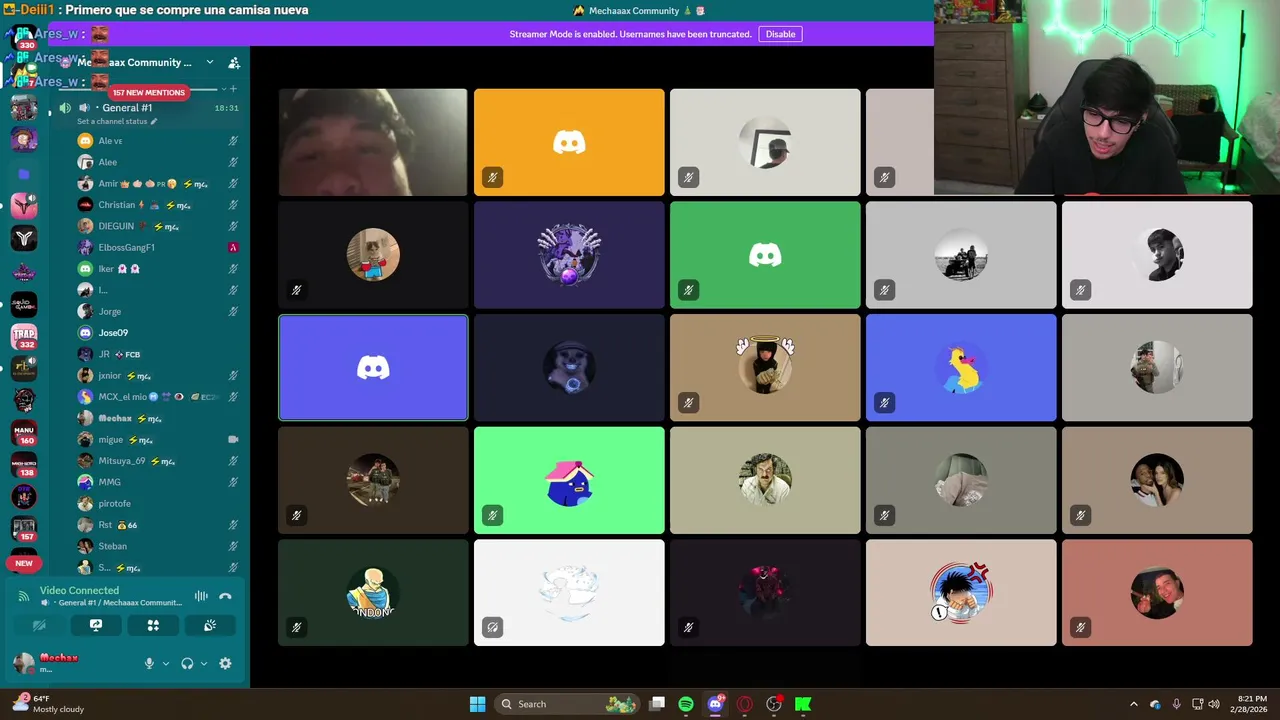Open the system volume icon in tray

tap(1214, 704)
